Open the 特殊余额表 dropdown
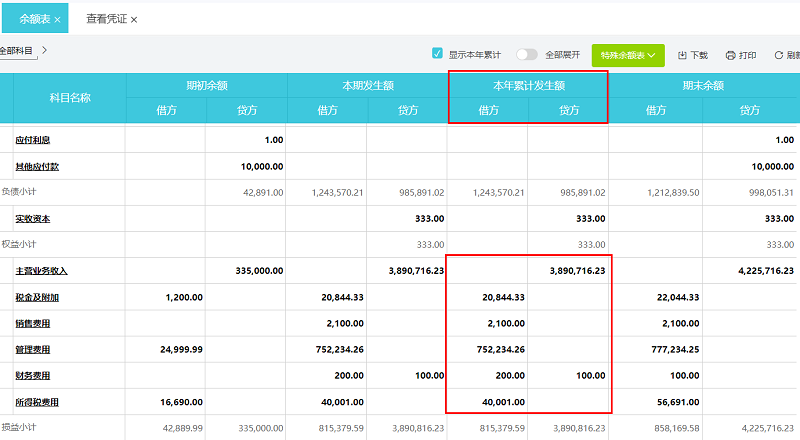Viewport: 800px width, 440px height. [628, 55]
